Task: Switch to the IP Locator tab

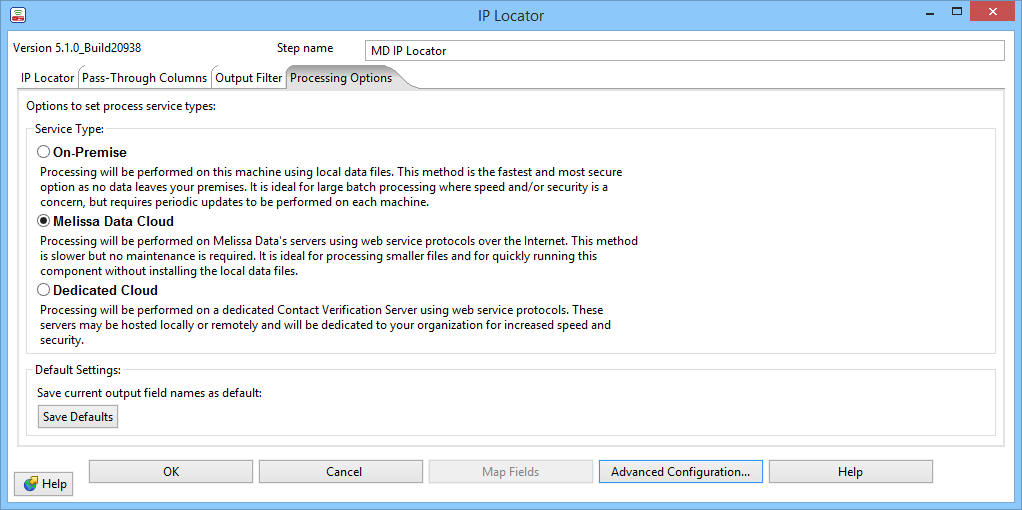Action: (47, 78)
